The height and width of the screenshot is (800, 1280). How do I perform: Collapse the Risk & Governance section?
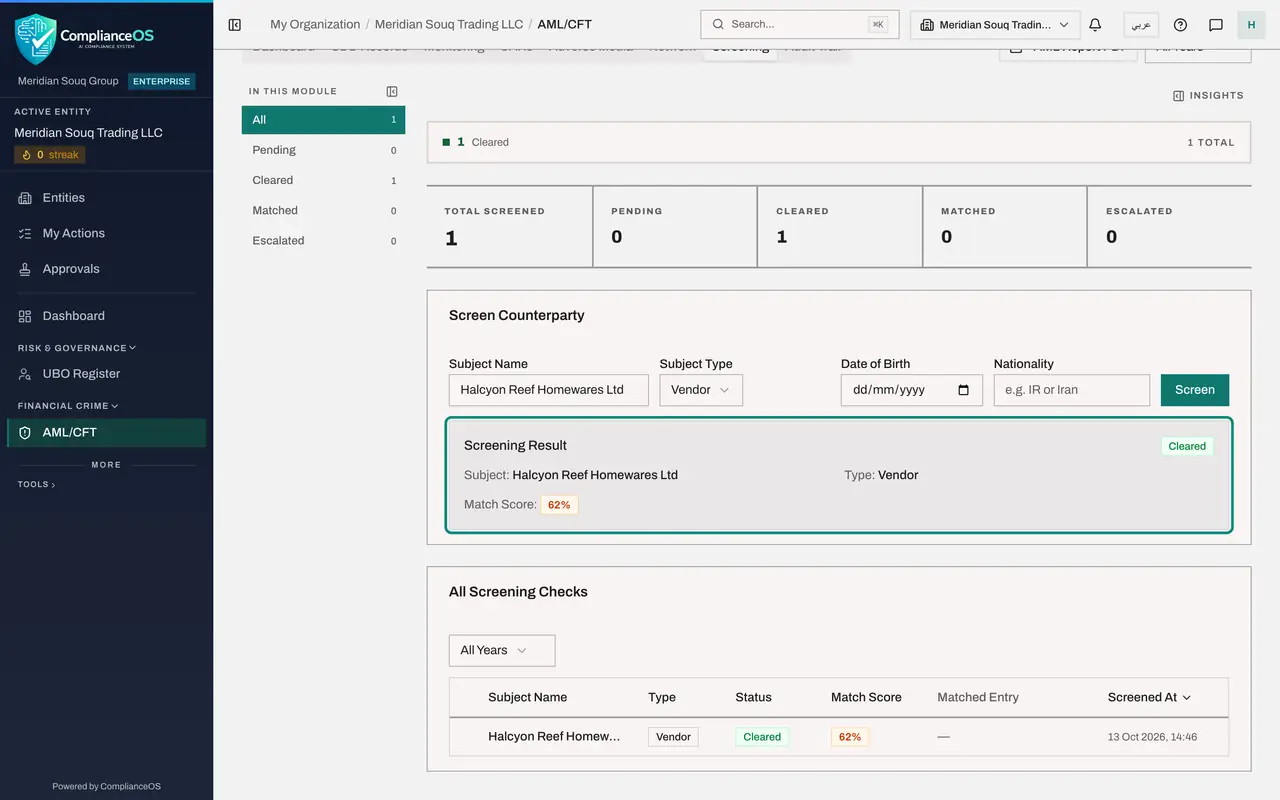tap(76, 348)
